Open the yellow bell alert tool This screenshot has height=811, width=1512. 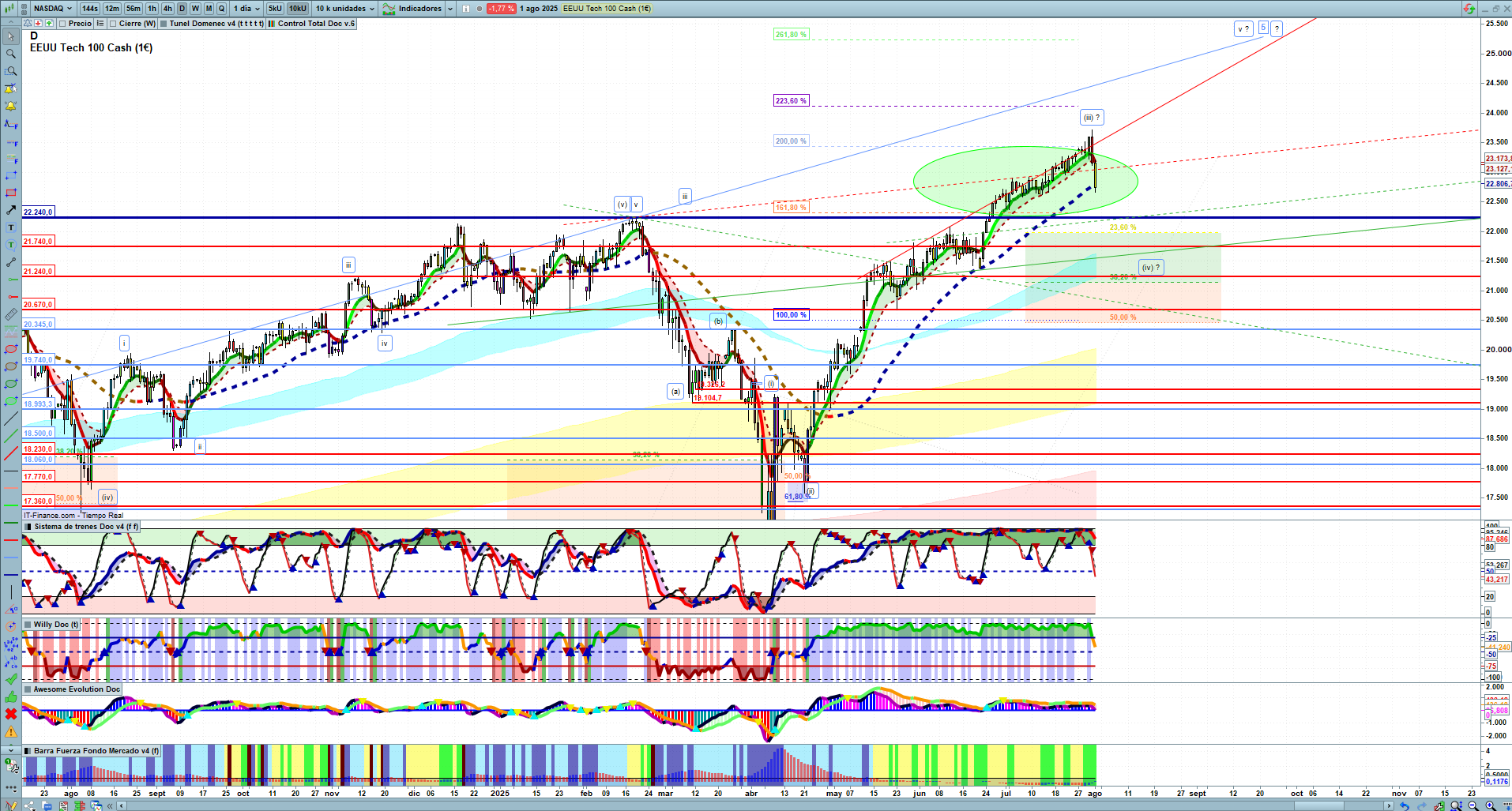[11, 106]
